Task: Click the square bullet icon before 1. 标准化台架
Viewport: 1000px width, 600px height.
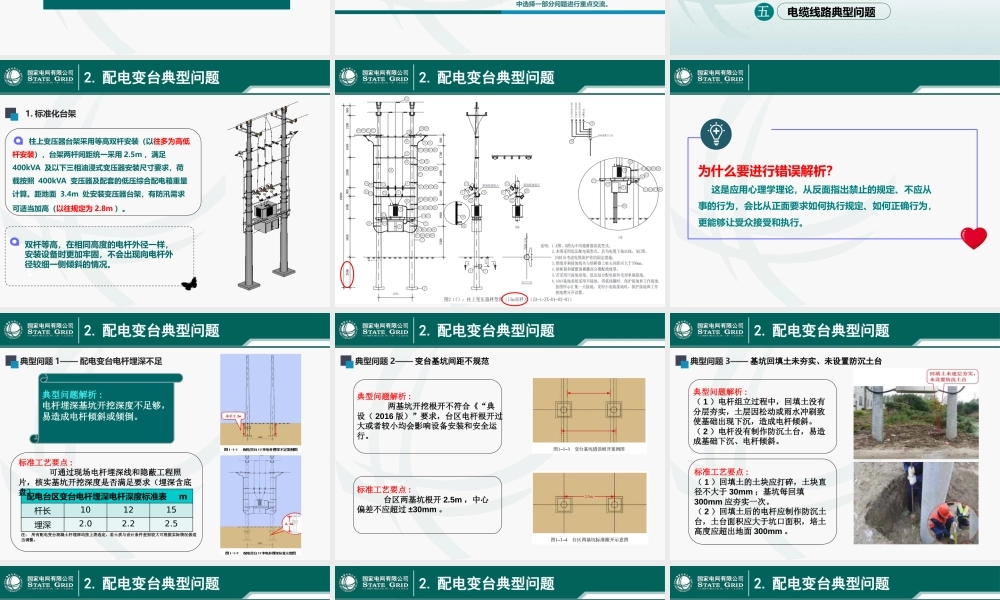Action: coord(11,114)
